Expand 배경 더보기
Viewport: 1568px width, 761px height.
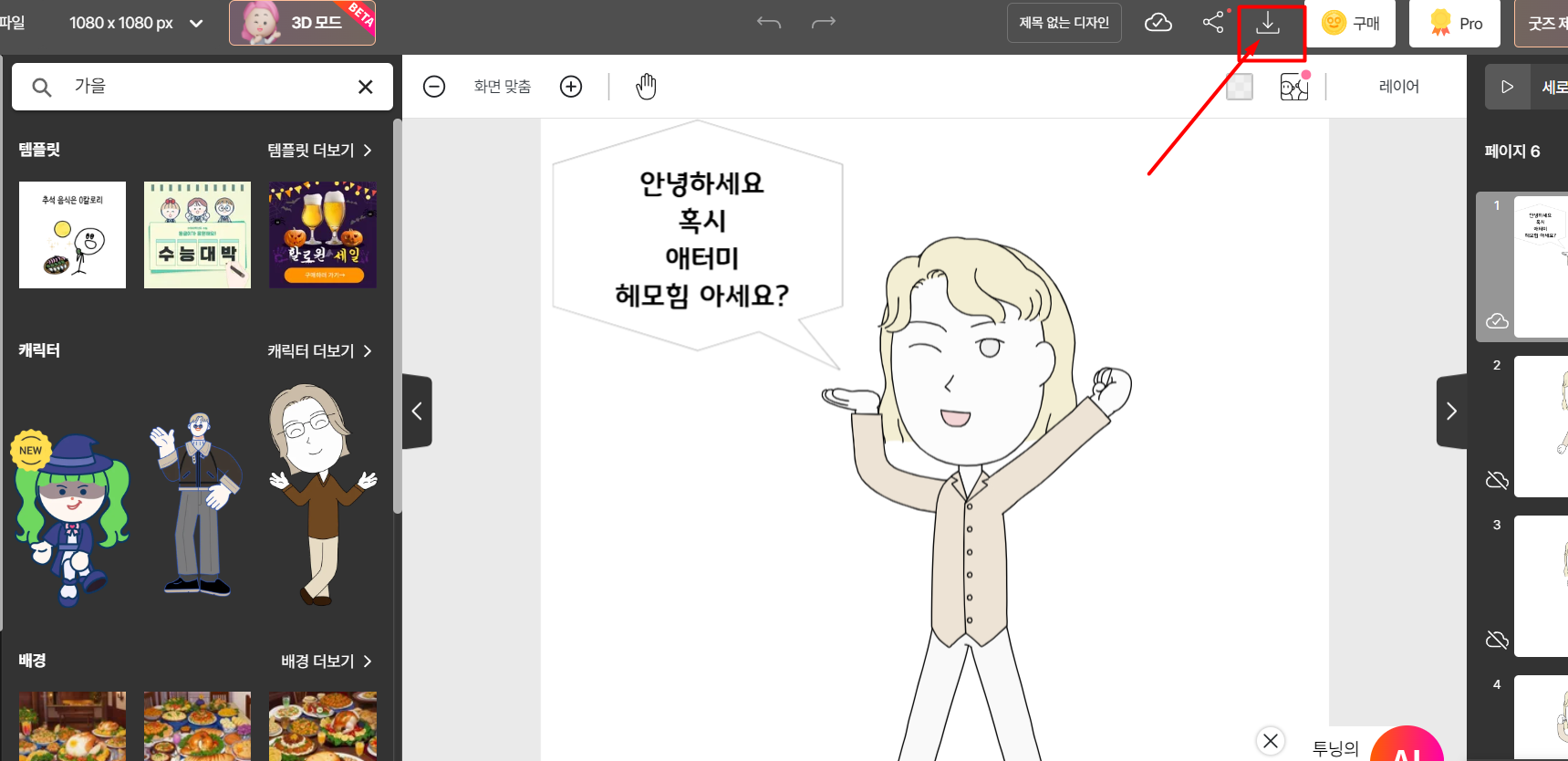(327, 662)
